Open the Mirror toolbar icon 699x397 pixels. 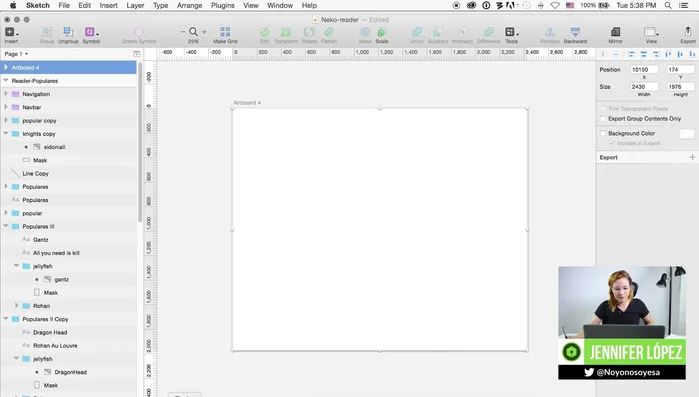615,32
